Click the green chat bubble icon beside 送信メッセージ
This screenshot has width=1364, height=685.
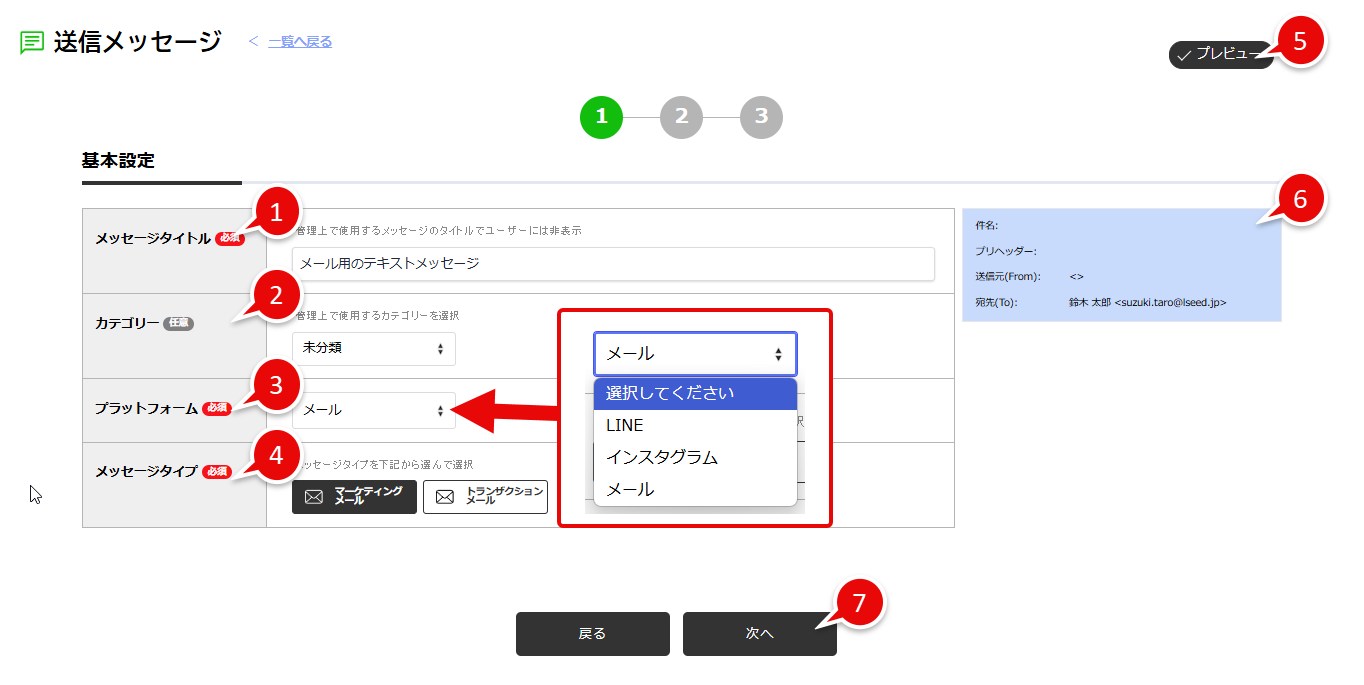(31, 42)
